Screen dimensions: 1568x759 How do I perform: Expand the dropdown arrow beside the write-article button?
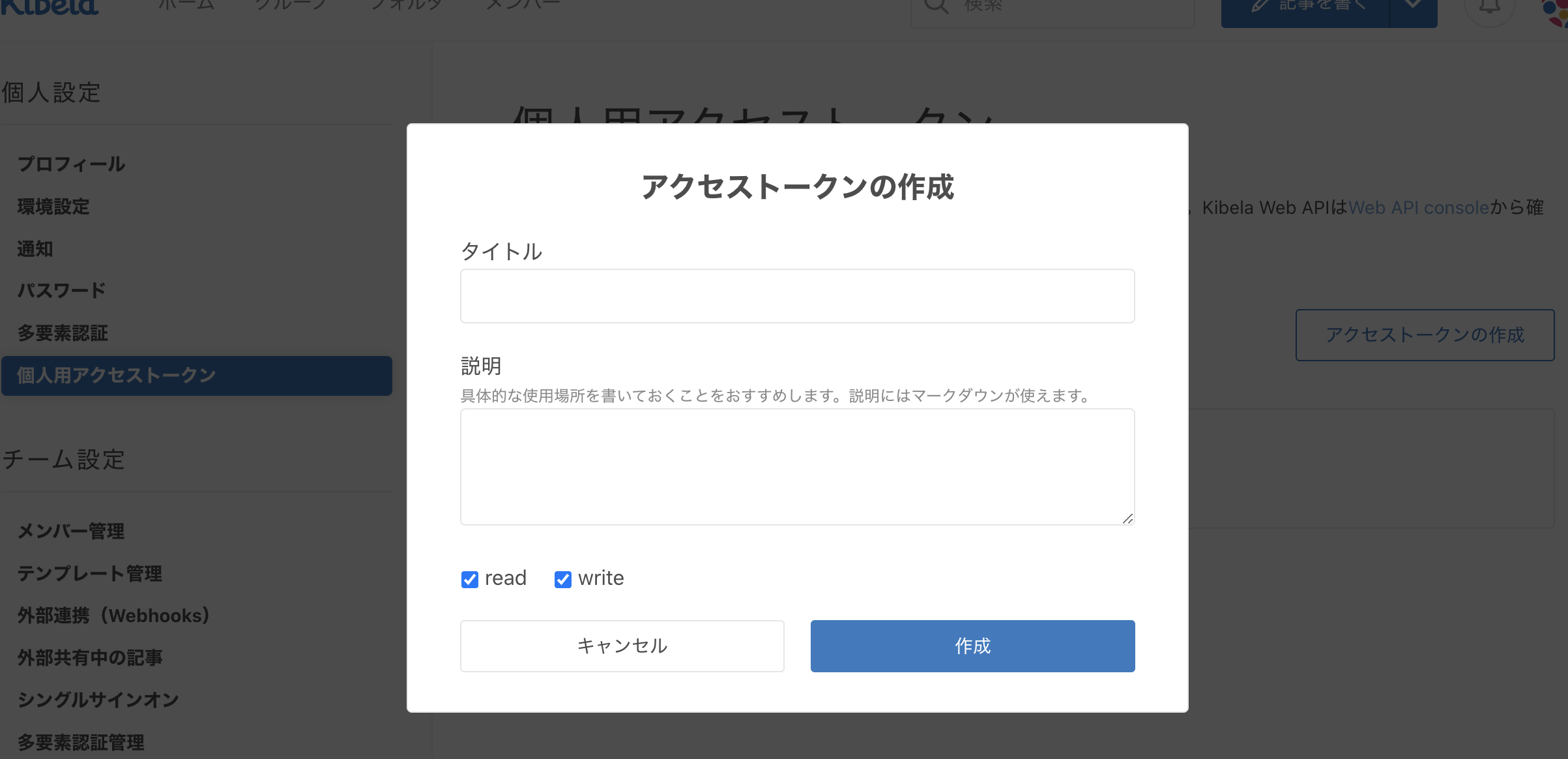pos(1413,7)
